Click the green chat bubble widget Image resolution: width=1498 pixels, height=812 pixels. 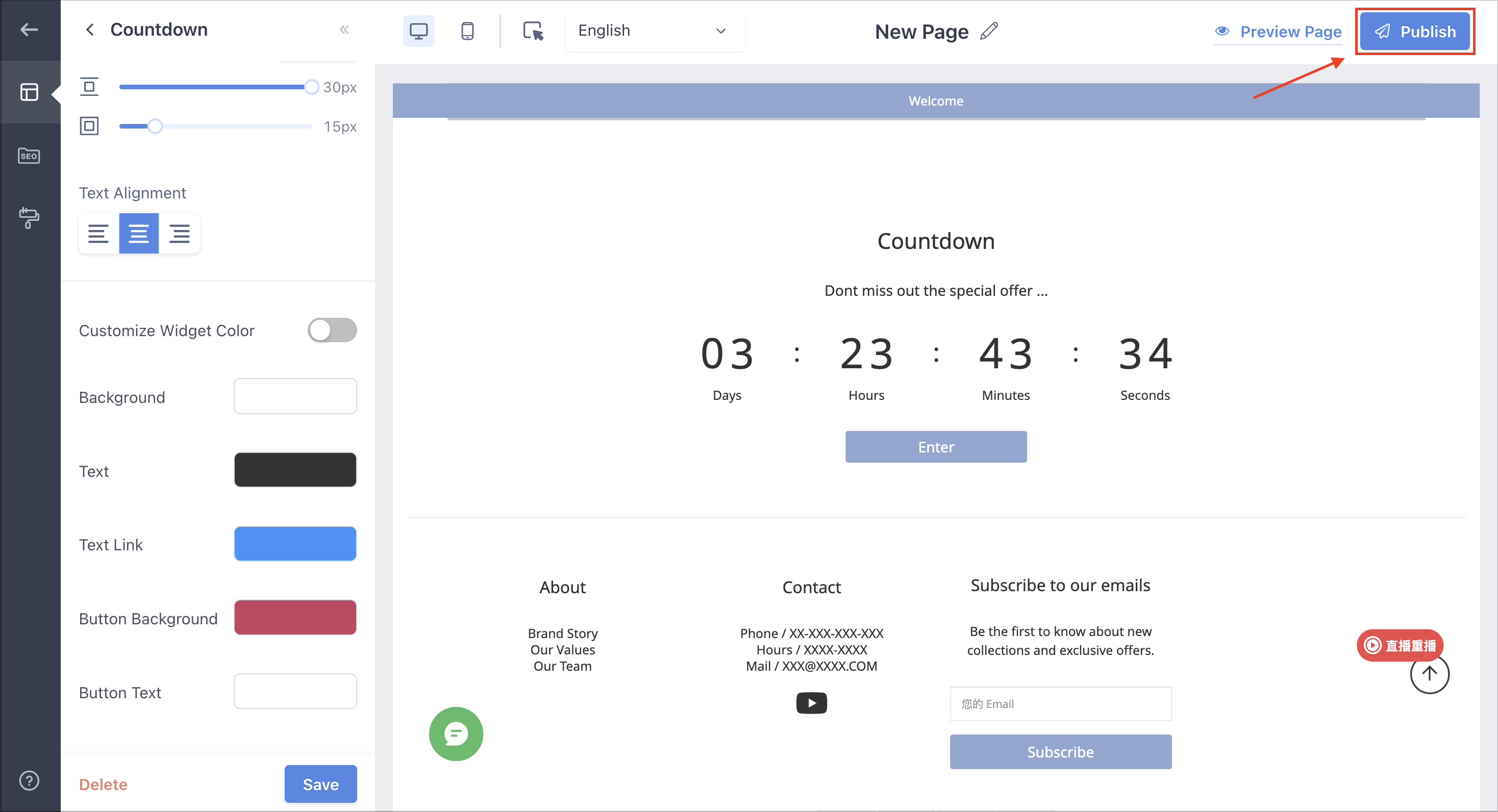(x=456, y=733)
